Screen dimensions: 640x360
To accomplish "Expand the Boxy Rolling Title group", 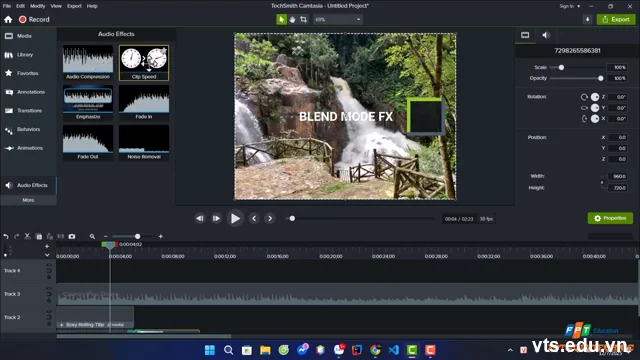I will point(62,325).
